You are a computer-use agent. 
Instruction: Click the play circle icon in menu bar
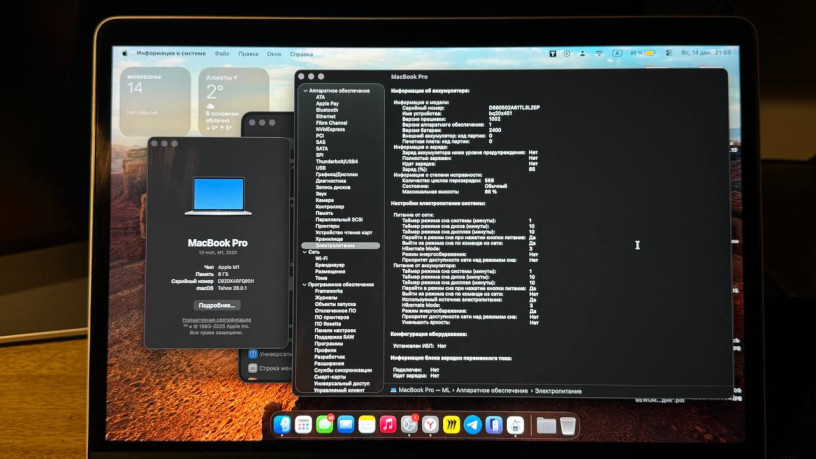pyautogui.click(x=567, y=53)
